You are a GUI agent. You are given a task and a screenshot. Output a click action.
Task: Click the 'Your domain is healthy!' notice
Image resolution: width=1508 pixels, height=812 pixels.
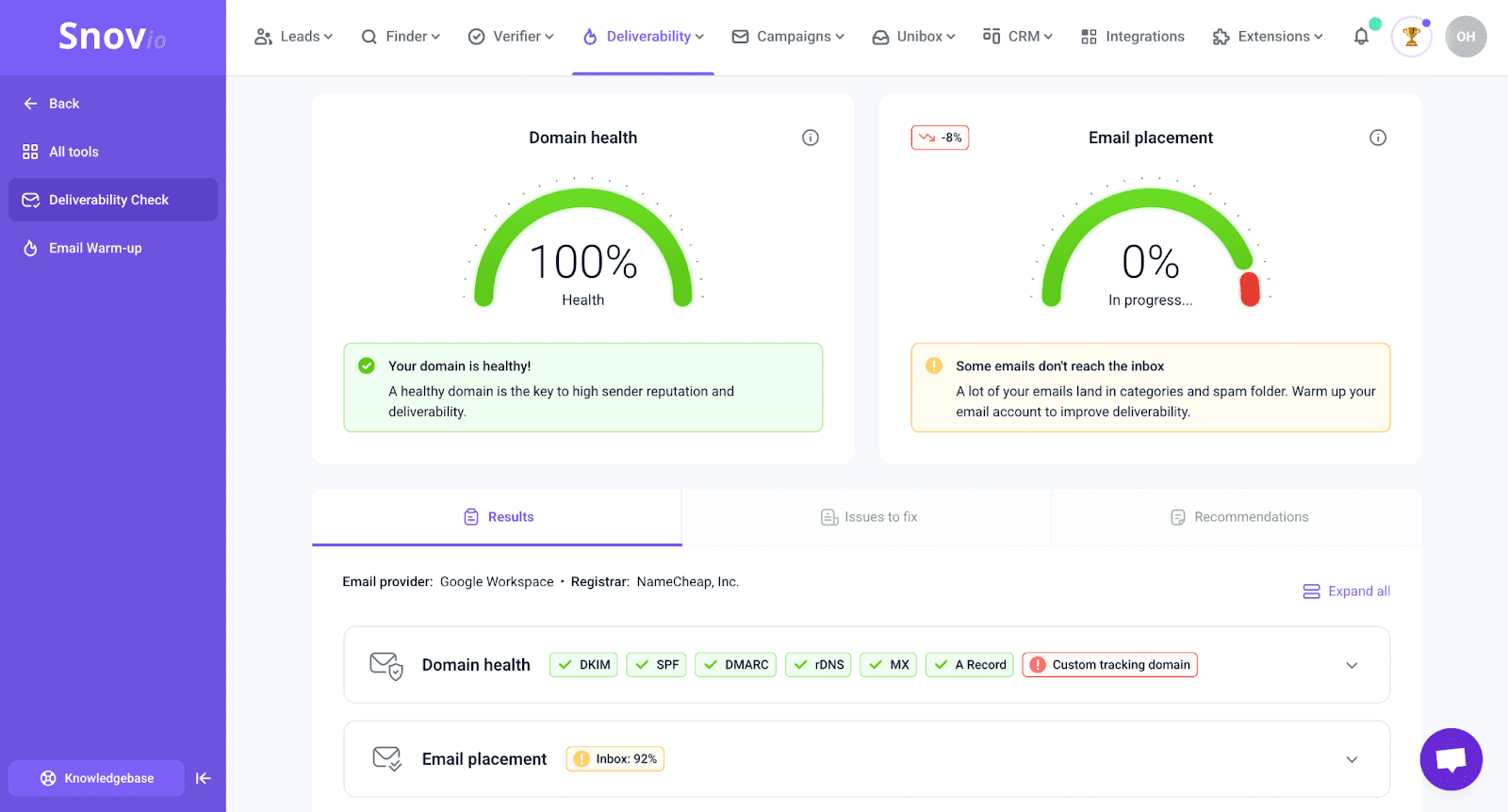[583, 388]
